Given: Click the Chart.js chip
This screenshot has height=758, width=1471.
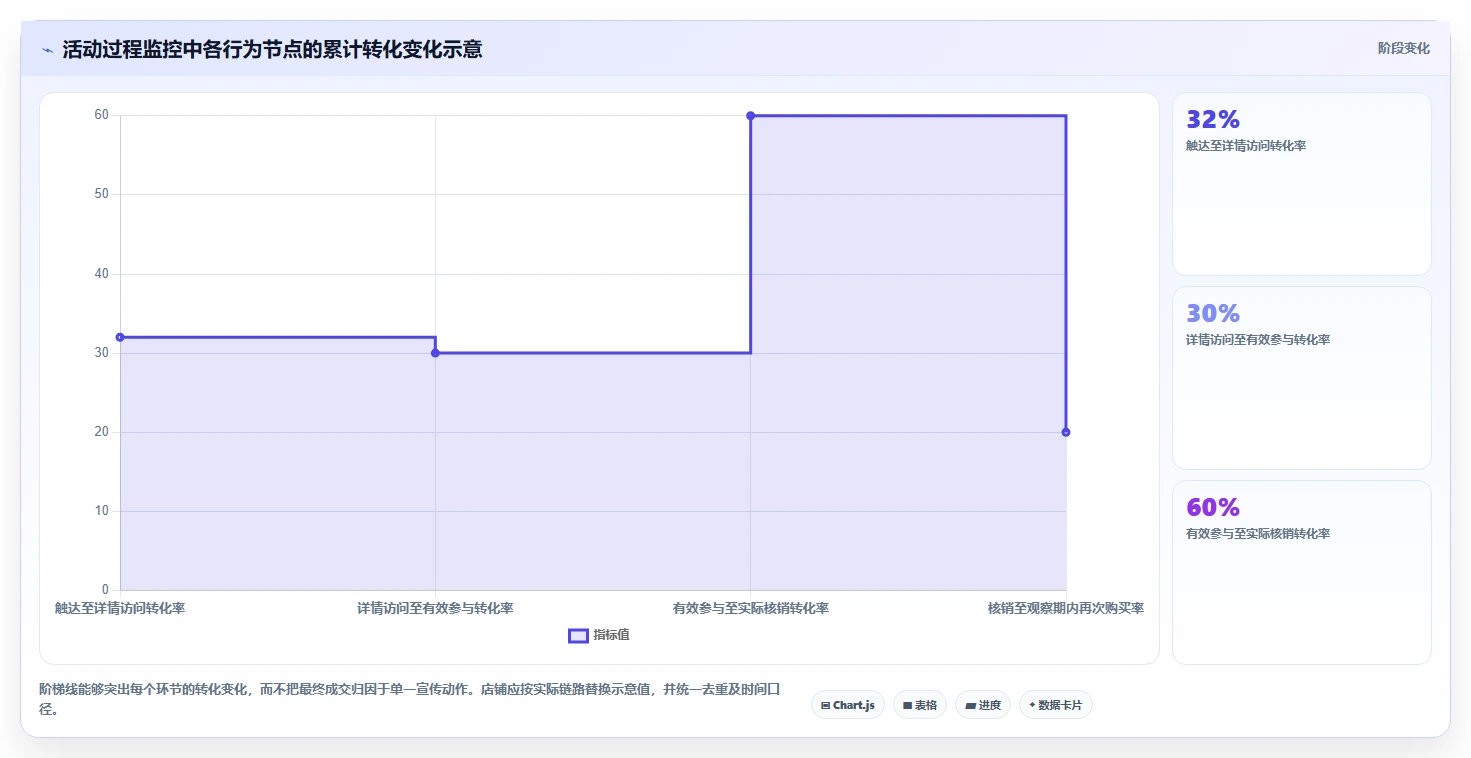Looking at the screenshot, I should [x=847, y=705].
